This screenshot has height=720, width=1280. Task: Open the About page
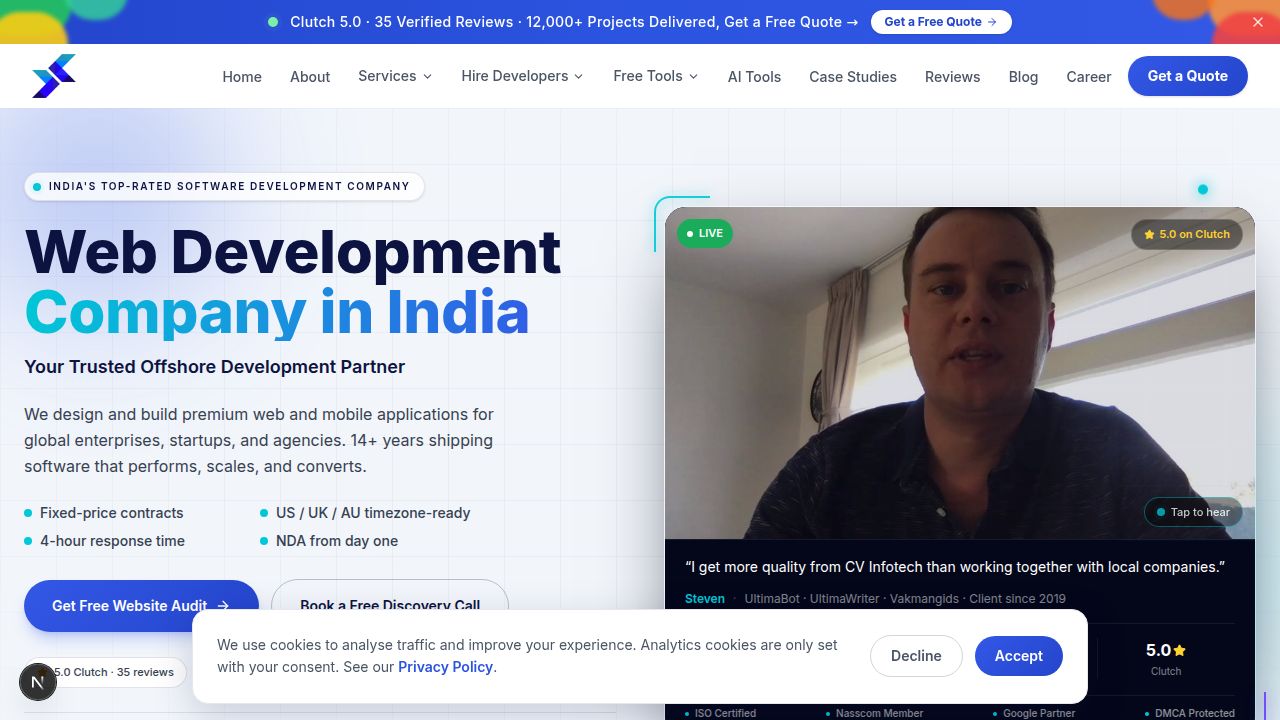[310, 76]
